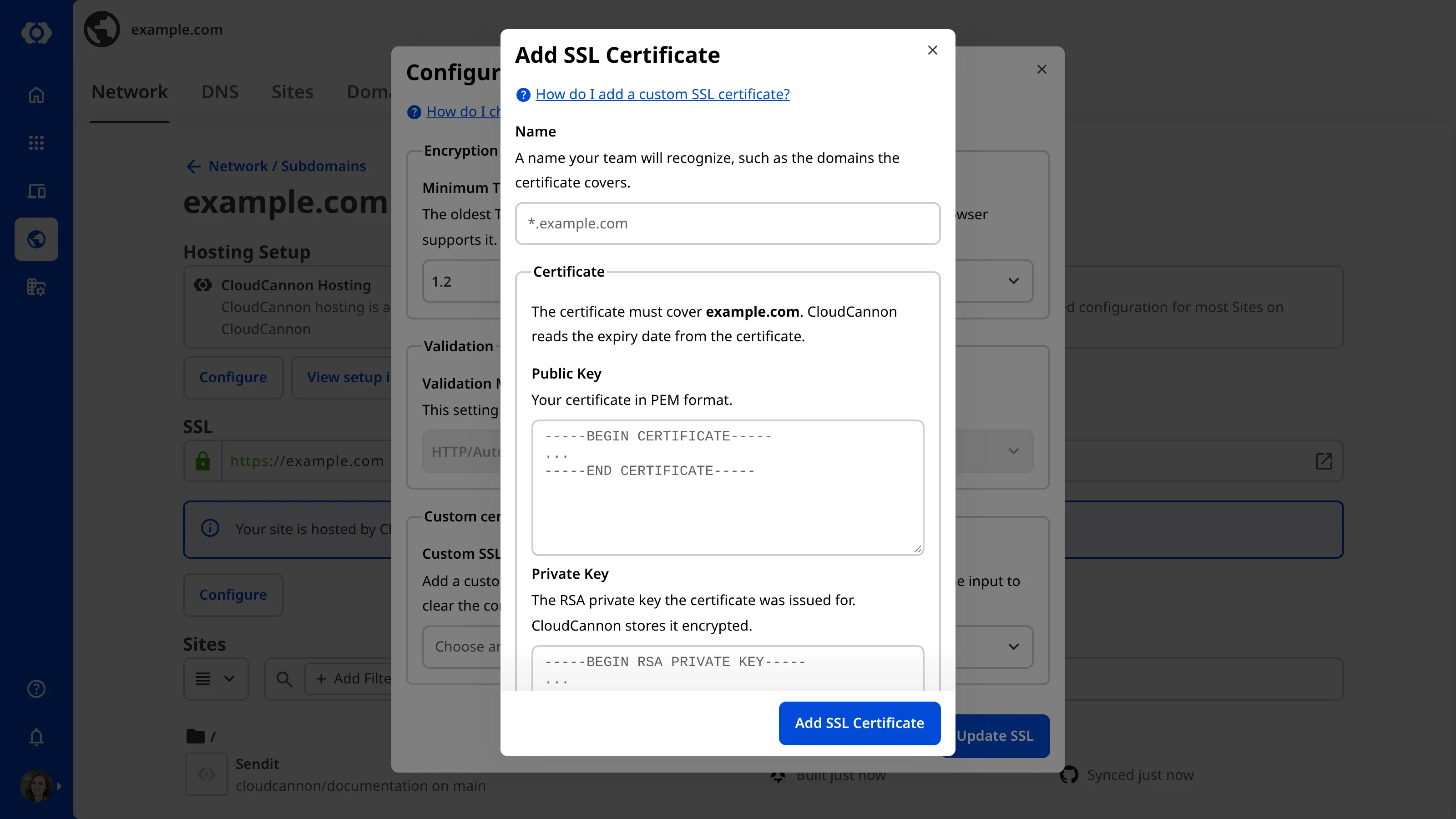Click the Public Key textarea resize handle
This screenshot has height=819, width=1456.
click(x=917, y=549)
